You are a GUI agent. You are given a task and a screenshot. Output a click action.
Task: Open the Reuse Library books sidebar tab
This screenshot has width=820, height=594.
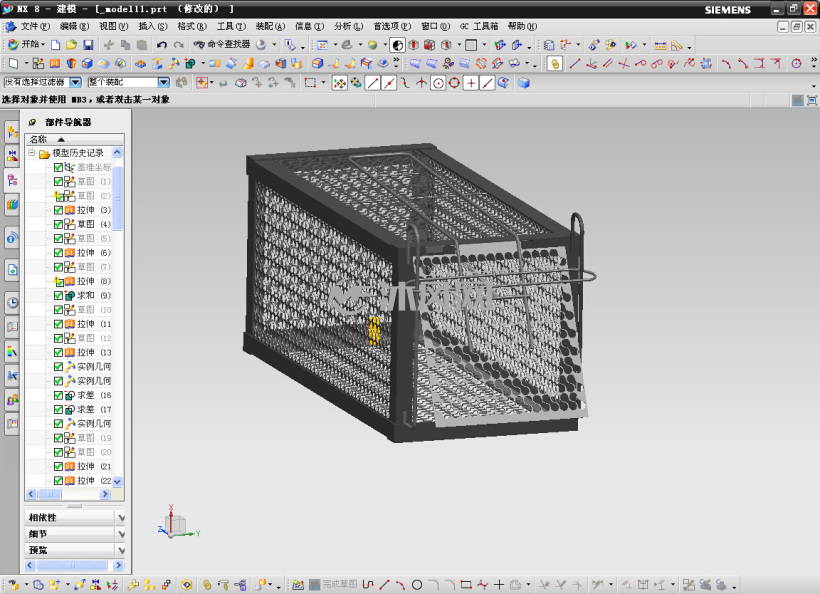(x=13, y=204)
